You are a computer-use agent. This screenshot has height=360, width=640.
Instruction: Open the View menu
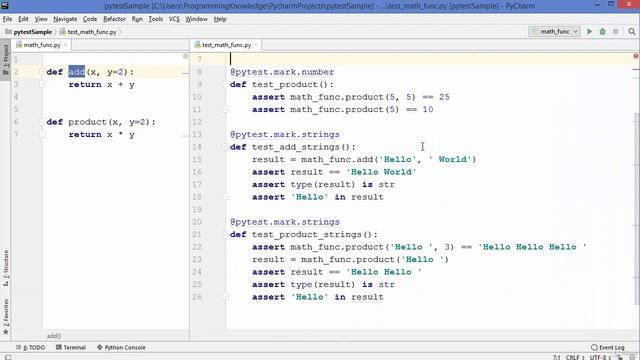[41, 19]
